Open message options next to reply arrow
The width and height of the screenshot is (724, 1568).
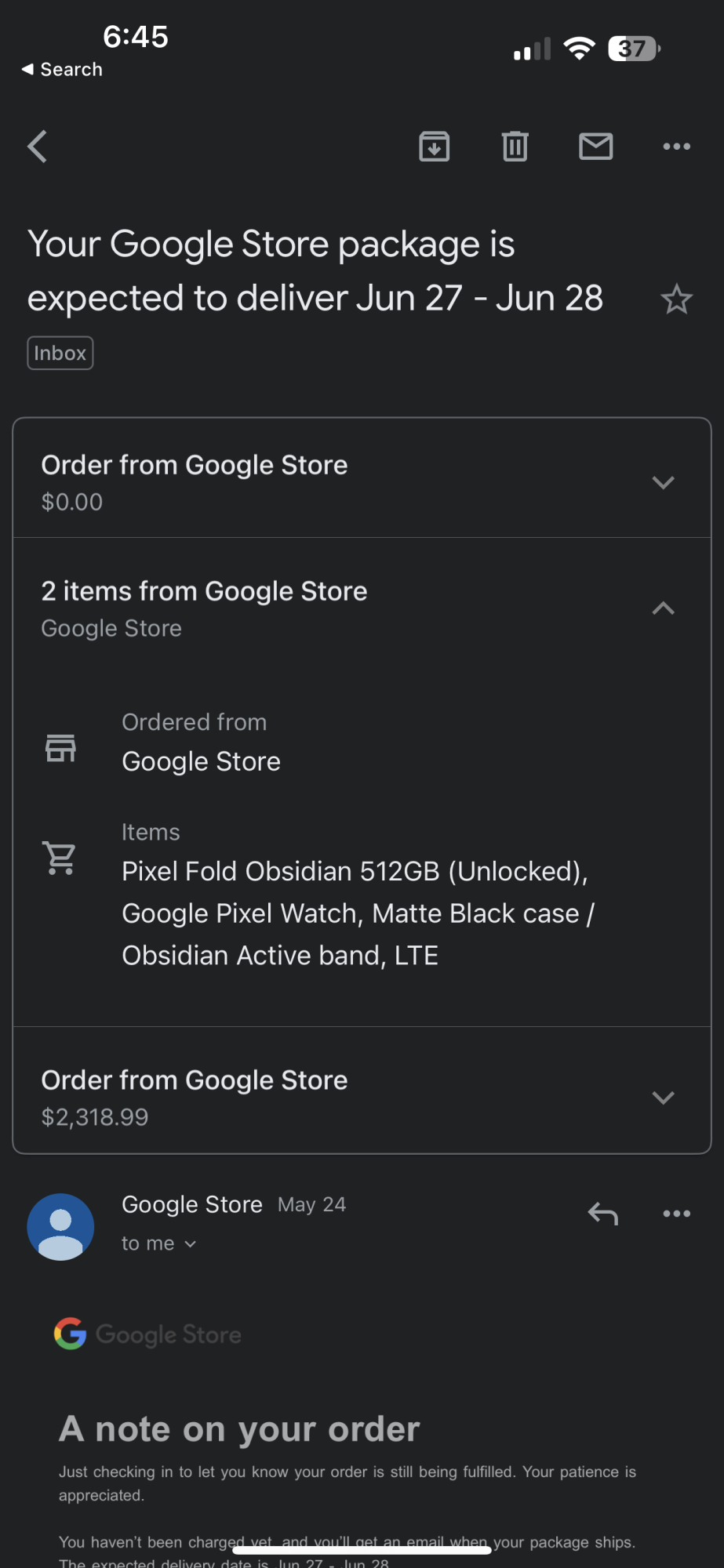click(x=676, y=1214)
